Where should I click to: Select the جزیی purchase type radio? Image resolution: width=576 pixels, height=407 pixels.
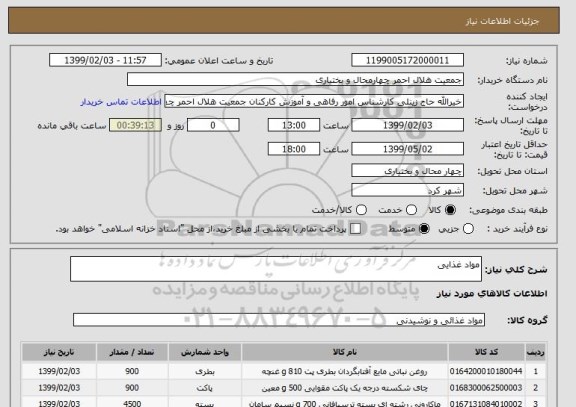point(468,229)
